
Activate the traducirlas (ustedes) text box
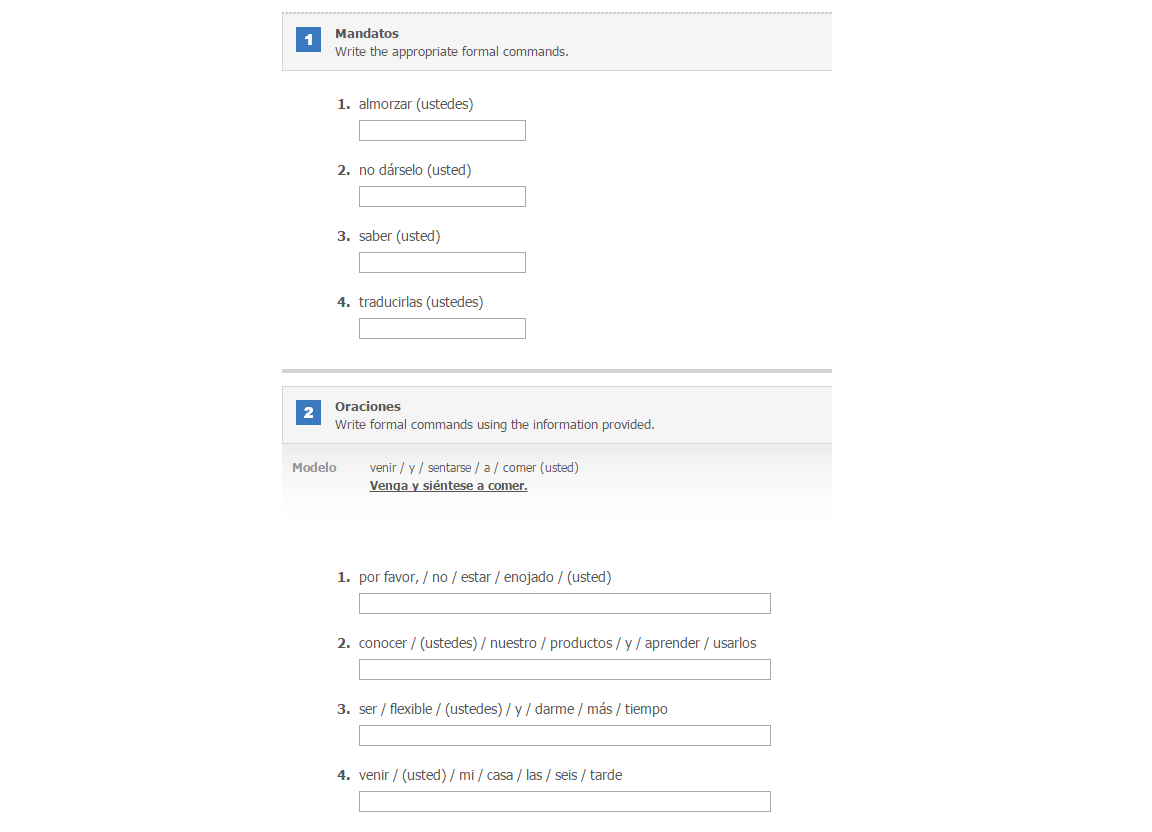pyautogui.click(x=442, y=329)
